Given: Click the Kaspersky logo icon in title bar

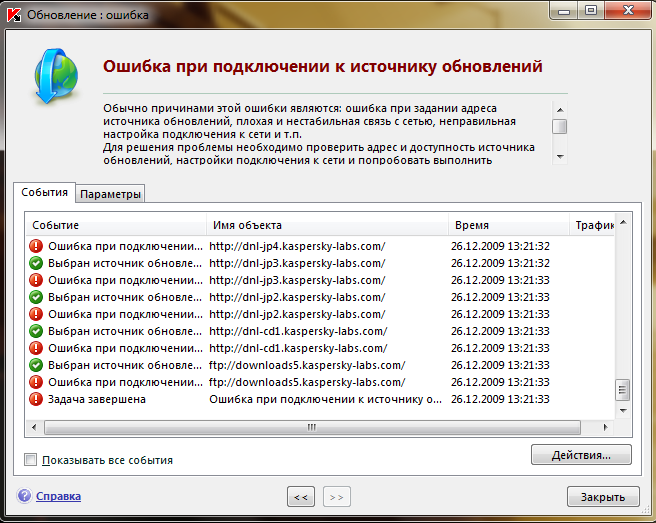Looking at the screenshot, I should click(x=14, y=13).
